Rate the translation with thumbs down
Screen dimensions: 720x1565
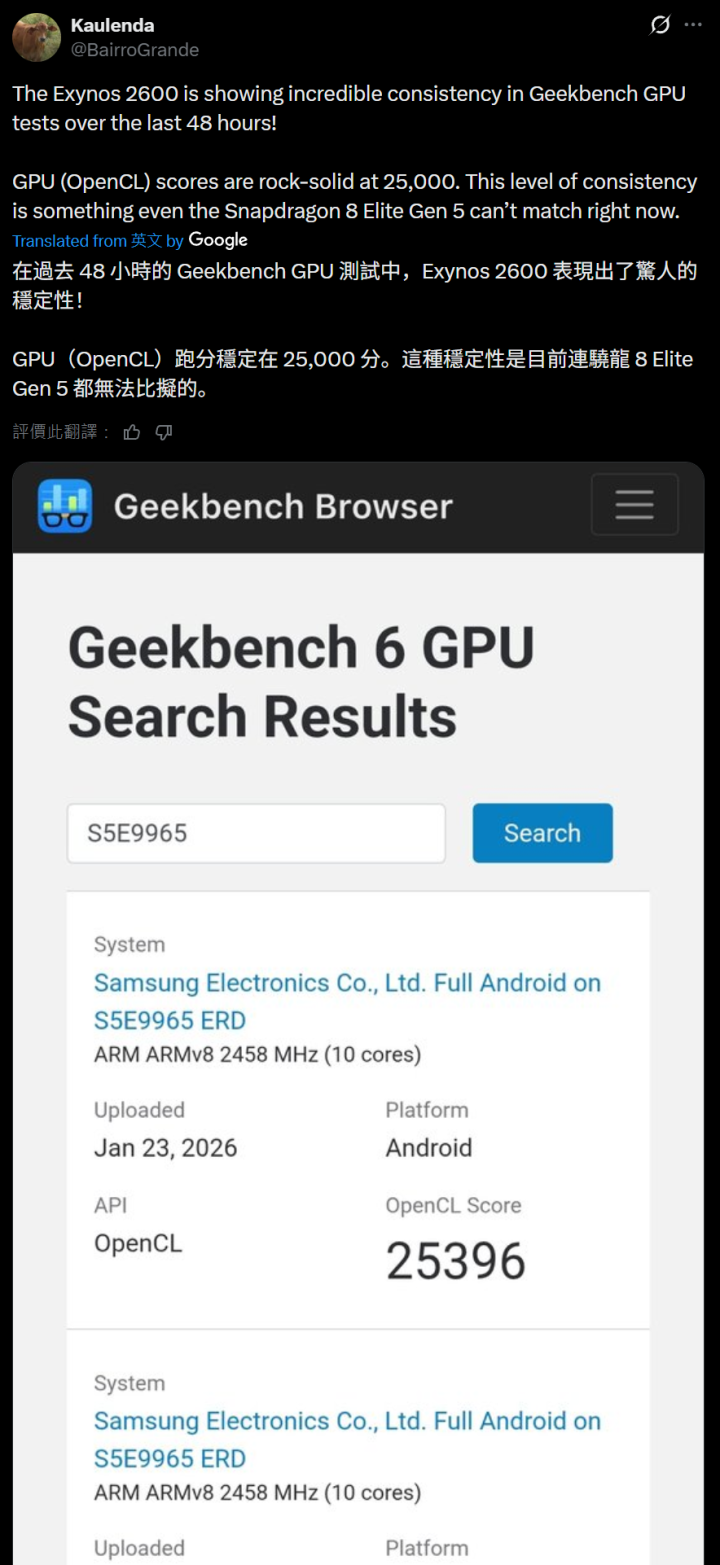(x=164, y=432)
